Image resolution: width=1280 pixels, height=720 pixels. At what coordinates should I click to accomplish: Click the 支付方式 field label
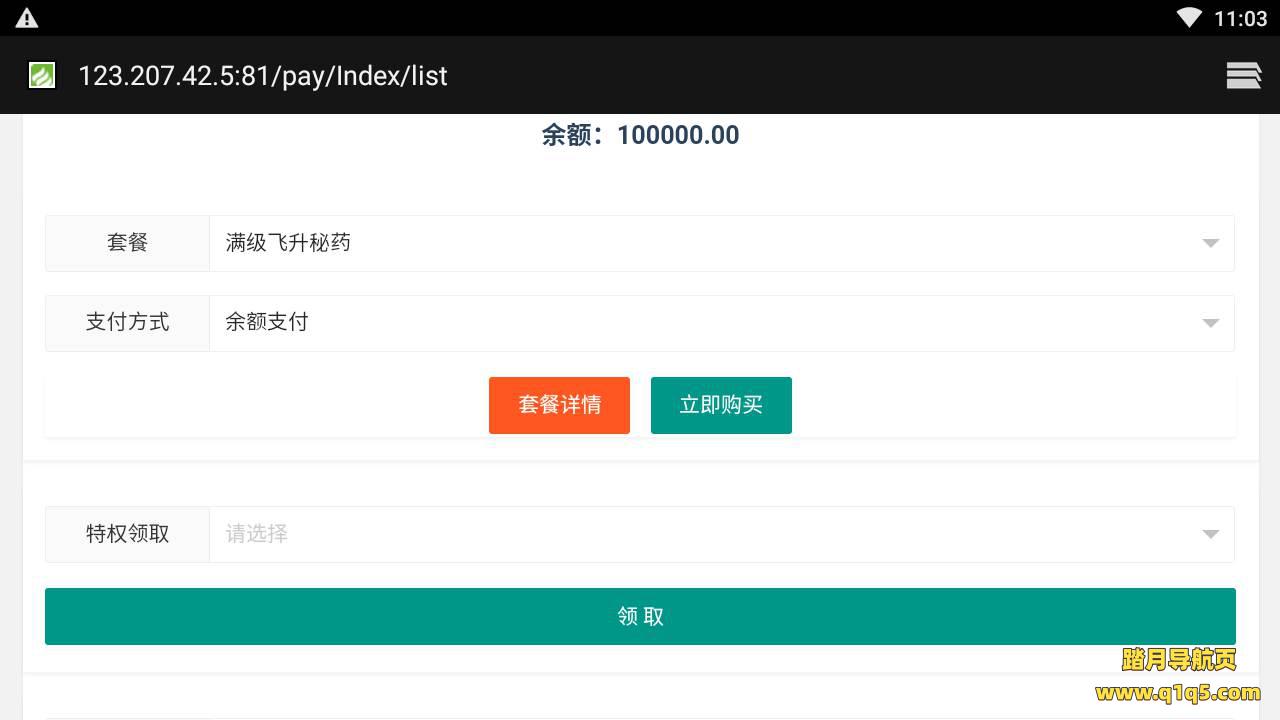coord(127,322)
